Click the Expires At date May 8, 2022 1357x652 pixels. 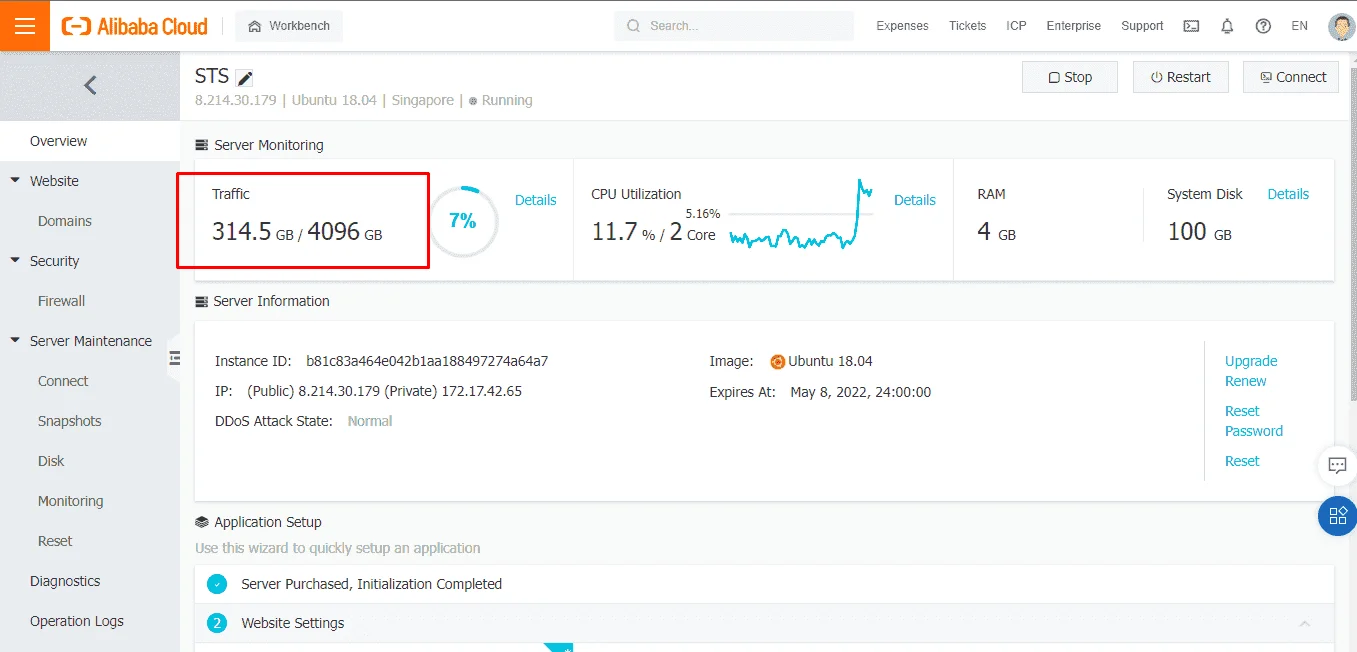860,392
